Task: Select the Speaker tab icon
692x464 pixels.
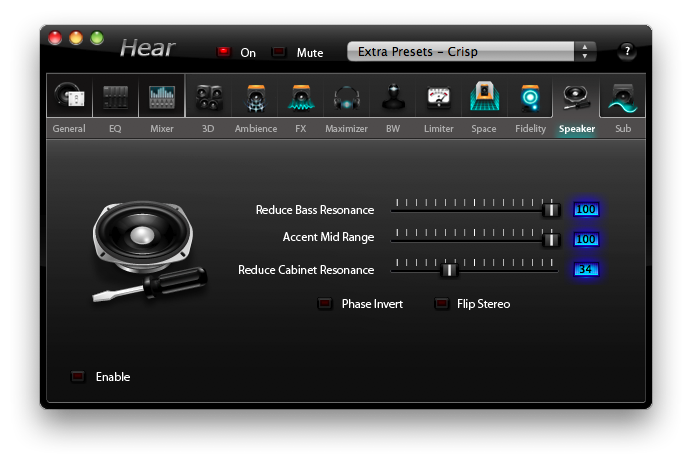Action: coord(576,96)
